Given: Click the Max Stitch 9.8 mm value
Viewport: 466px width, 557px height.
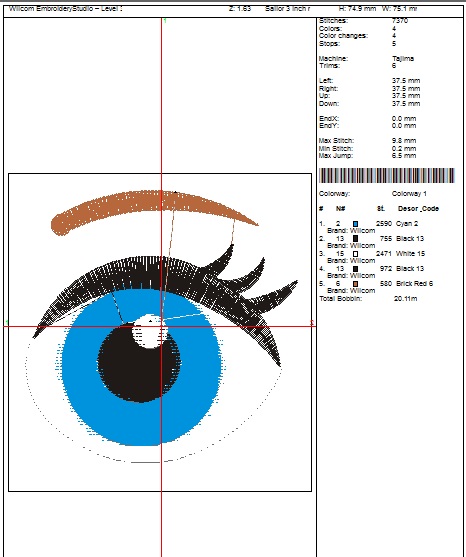Looking at the screenshot, I should point(404,141).
